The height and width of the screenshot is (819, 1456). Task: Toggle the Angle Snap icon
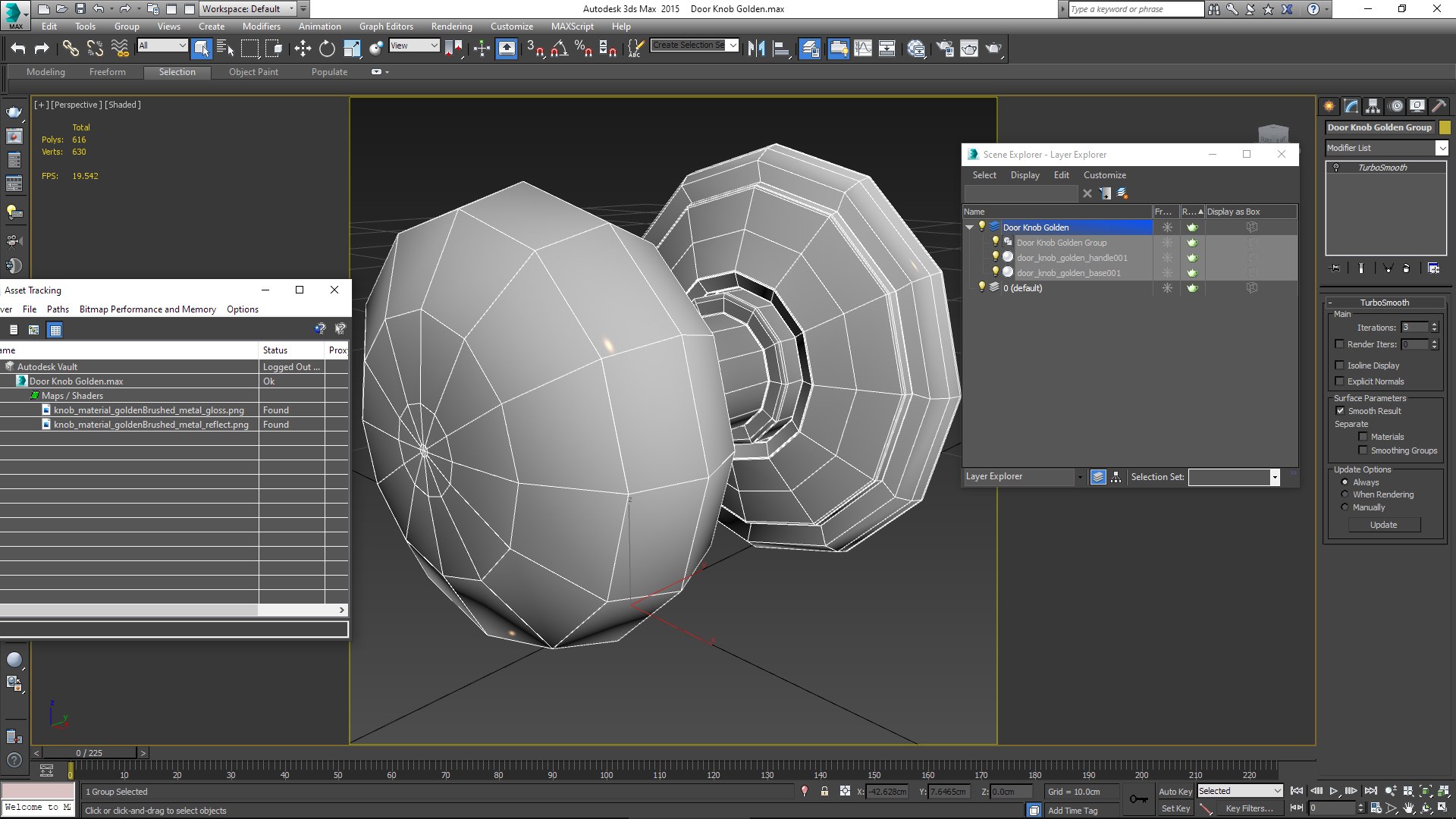coord(559,49)
